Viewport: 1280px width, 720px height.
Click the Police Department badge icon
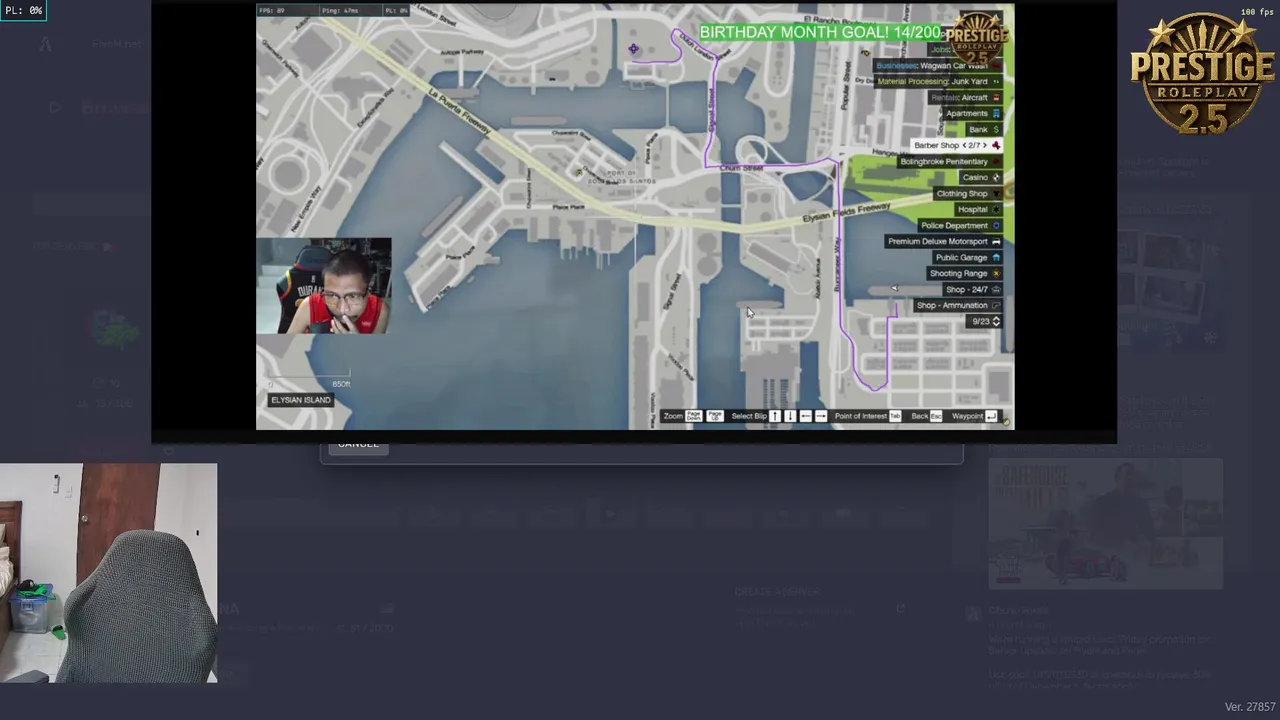pyautogui.click(x=996, y=225)
